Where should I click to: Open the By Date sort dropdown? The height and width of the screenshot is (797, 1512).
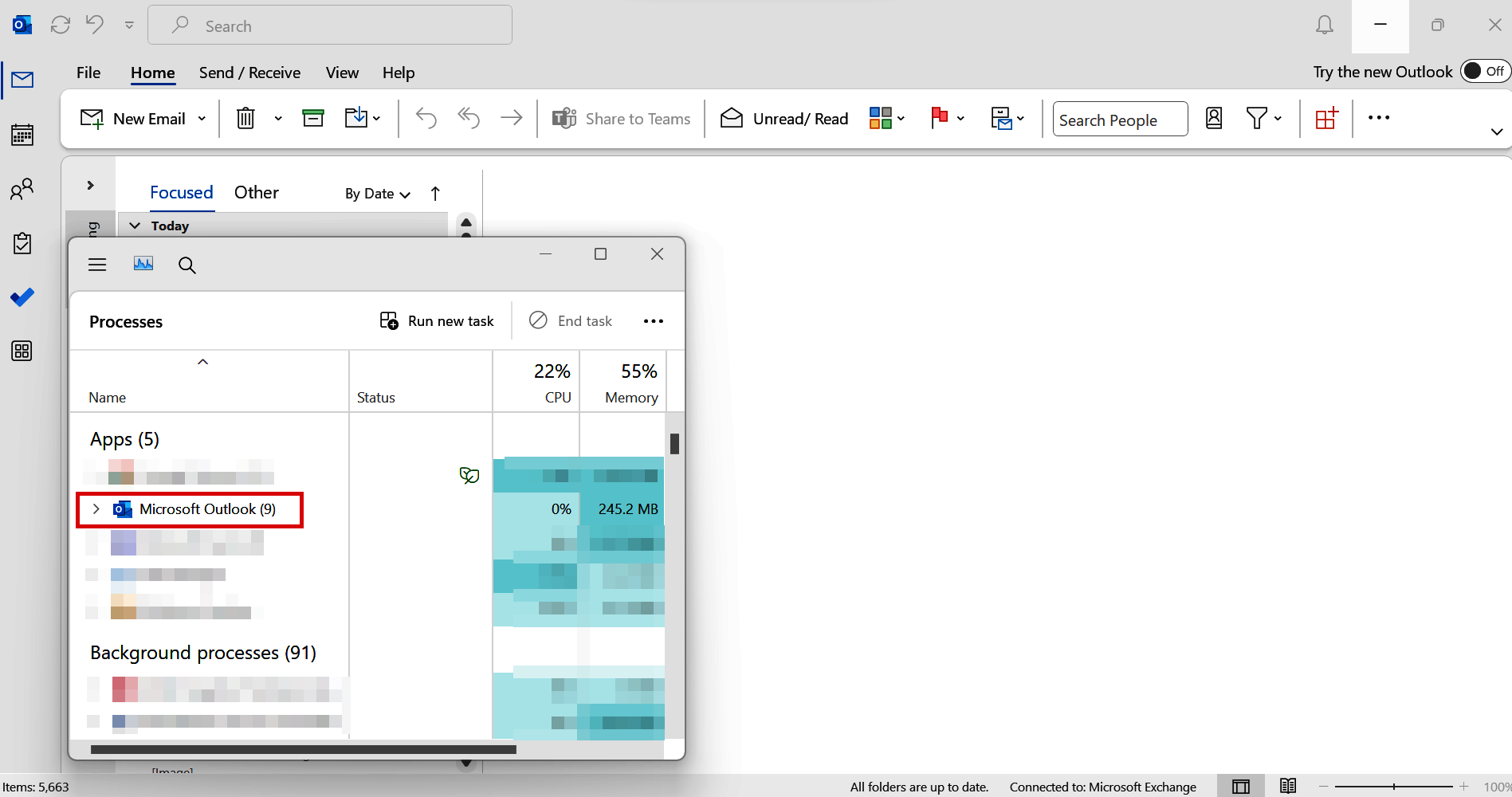coord(376,194)
